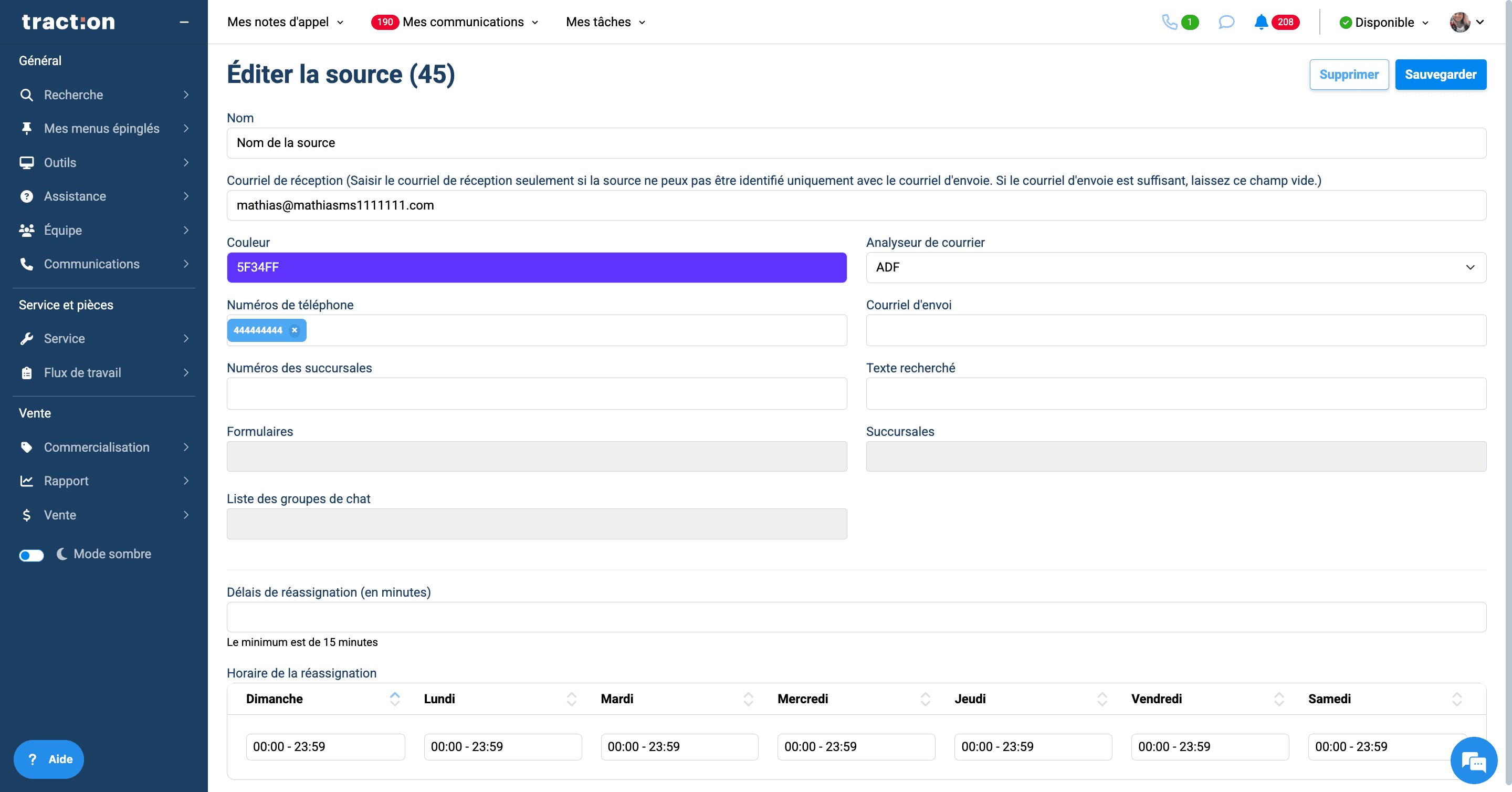Click the moon icon beside Mode sombre
This screenshot has height=792, width=1512.
pyautogui.click(x=62, y=554)
